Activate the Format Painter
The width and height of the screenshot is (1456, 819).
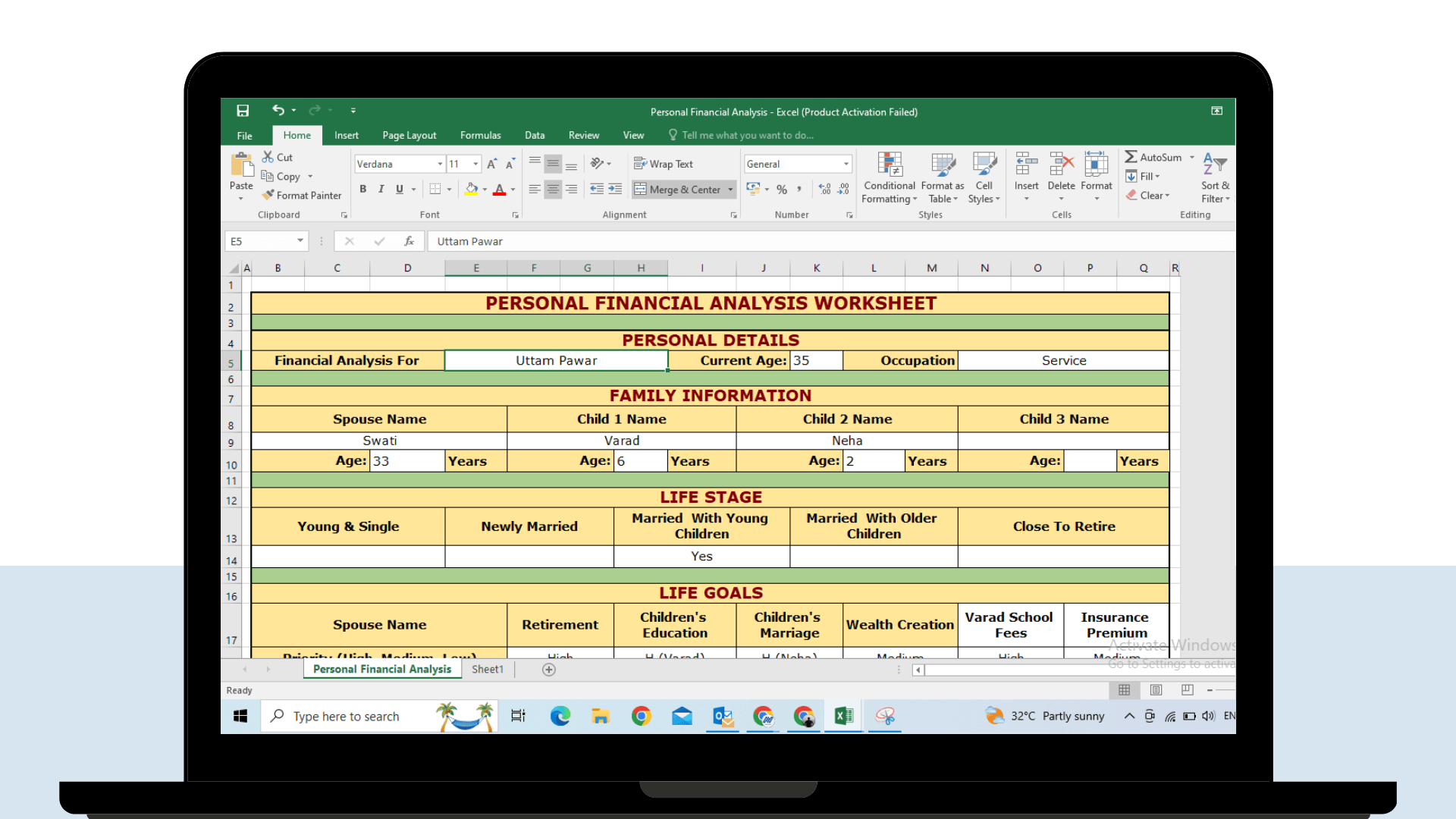302,195
